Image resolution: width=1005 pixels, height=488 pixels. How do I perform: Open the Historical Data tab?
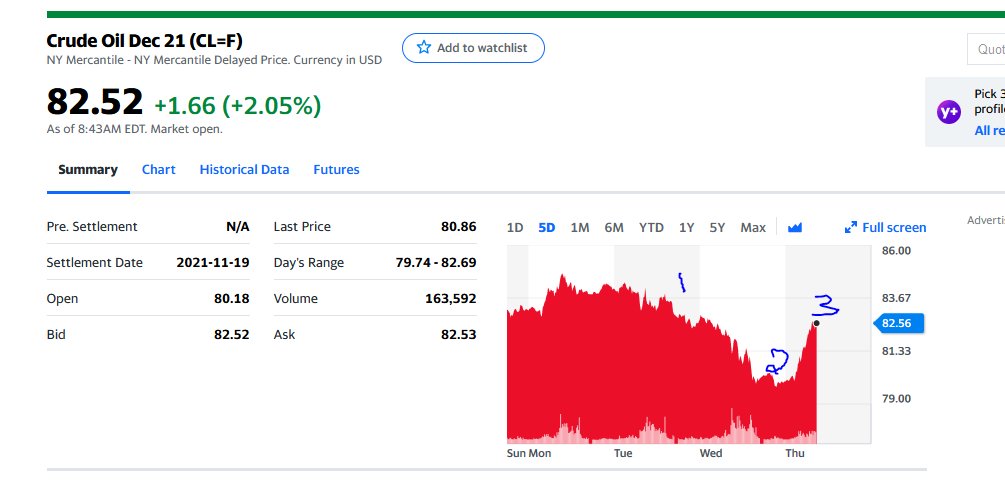point(244,170)
